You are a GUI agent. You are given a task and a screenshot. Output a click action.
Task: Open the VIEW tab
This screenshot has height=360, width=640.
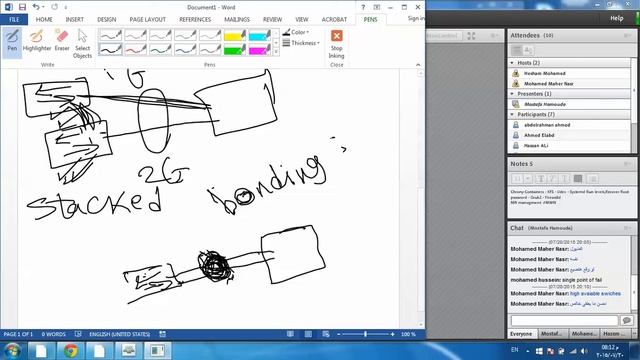tap(302, 19)
